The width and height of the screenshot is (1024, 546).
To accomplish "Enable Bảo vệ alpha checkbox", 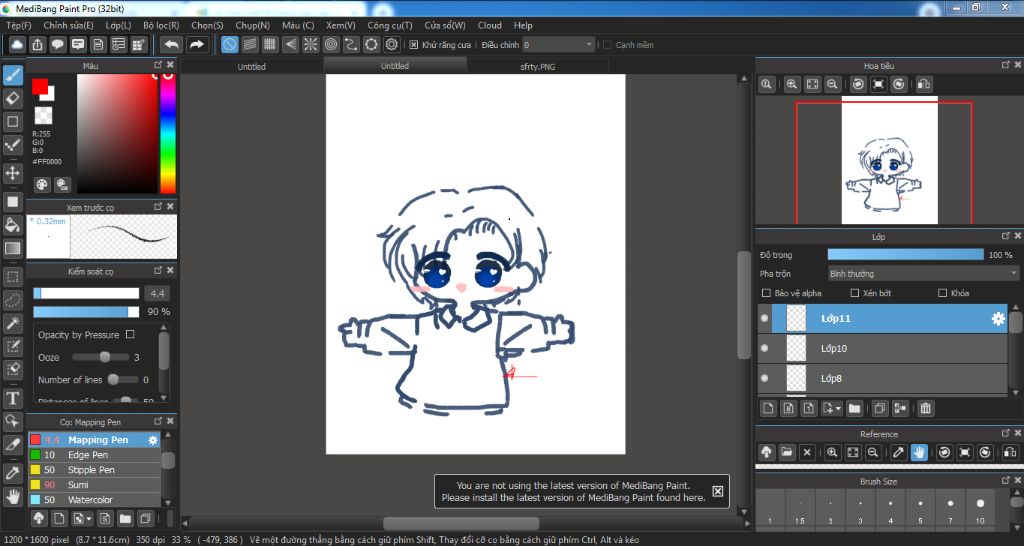I will [x=767, y=293].
